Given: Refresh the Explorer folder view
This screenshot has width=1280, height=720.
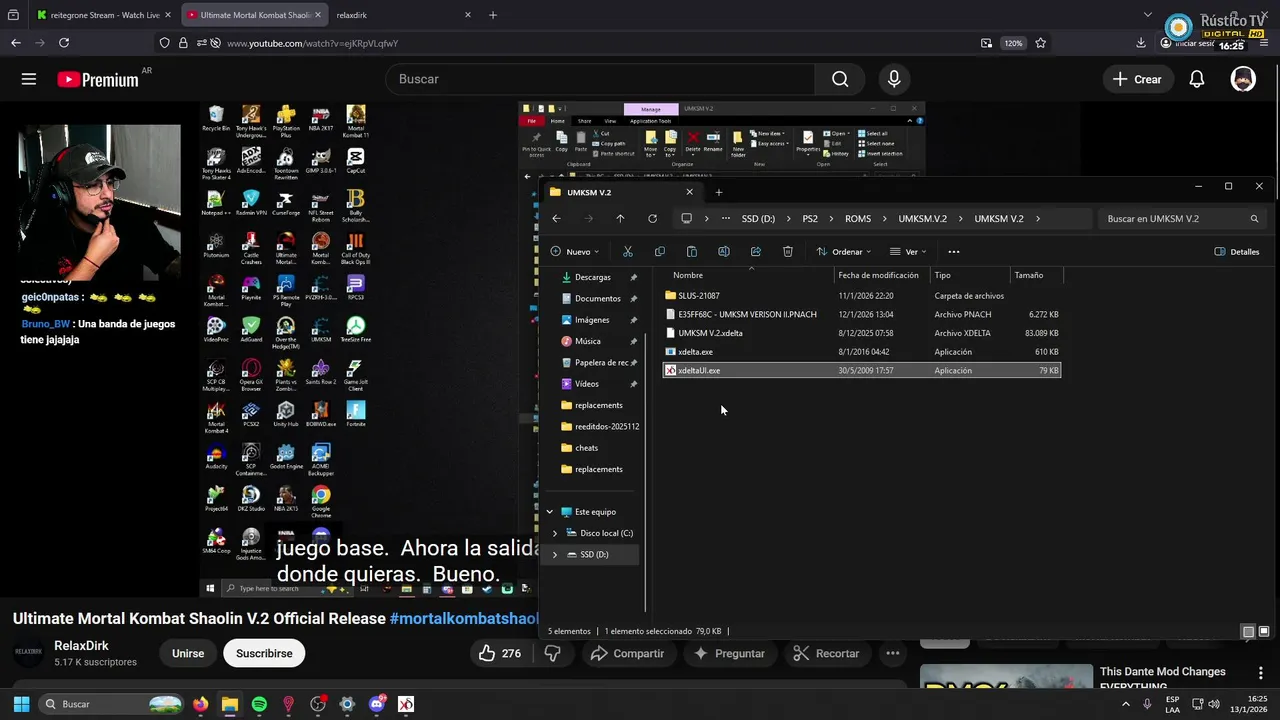Looking at the screenshot, I should coord(652,219).
